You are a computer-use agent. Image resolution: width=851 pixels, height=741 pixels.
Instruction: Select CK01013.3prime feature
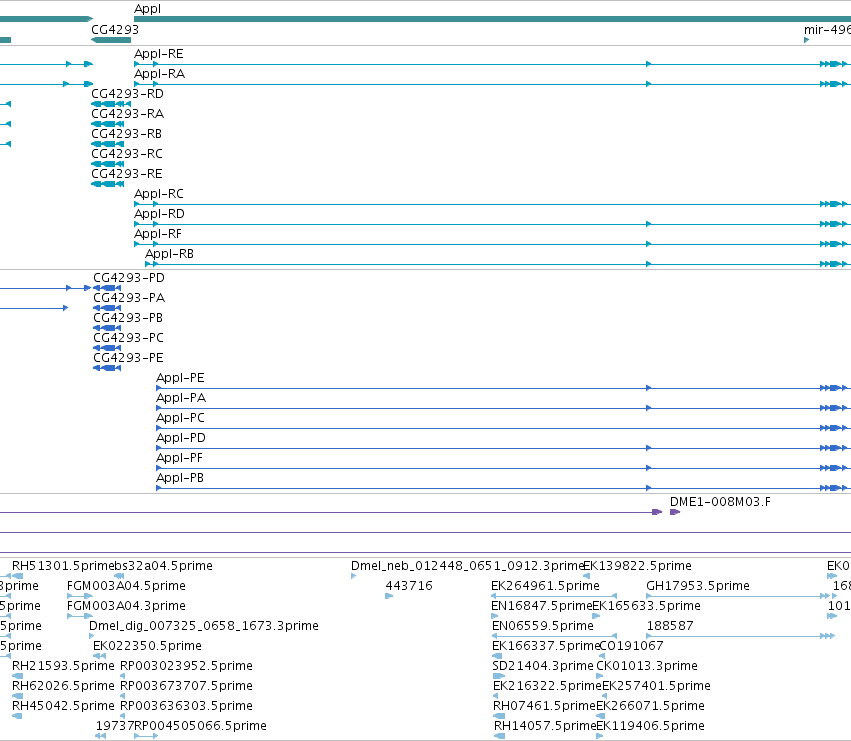[647, 666]
